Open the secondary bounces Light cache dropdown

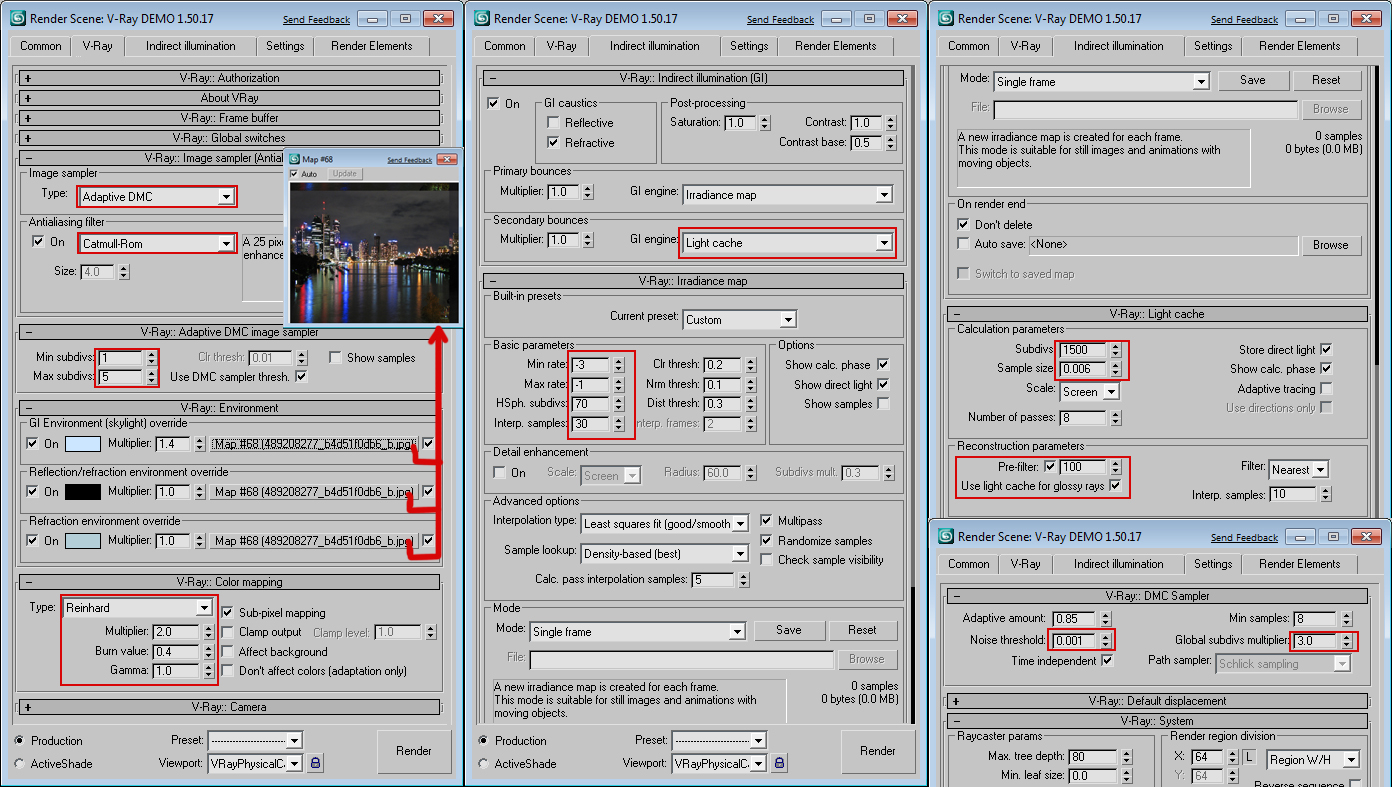pyautogui.click(x=883, y=243)
